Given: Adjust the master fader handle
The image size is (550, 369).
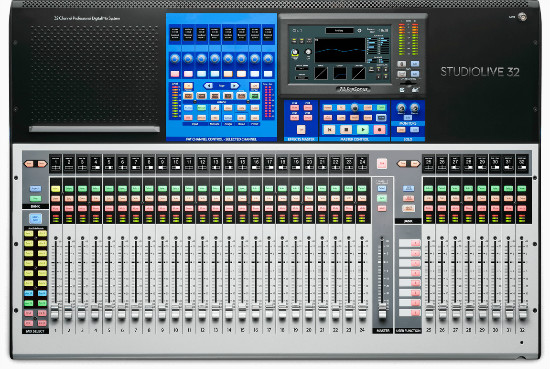Looking at the screenshot, I should (x=382, y=311).
